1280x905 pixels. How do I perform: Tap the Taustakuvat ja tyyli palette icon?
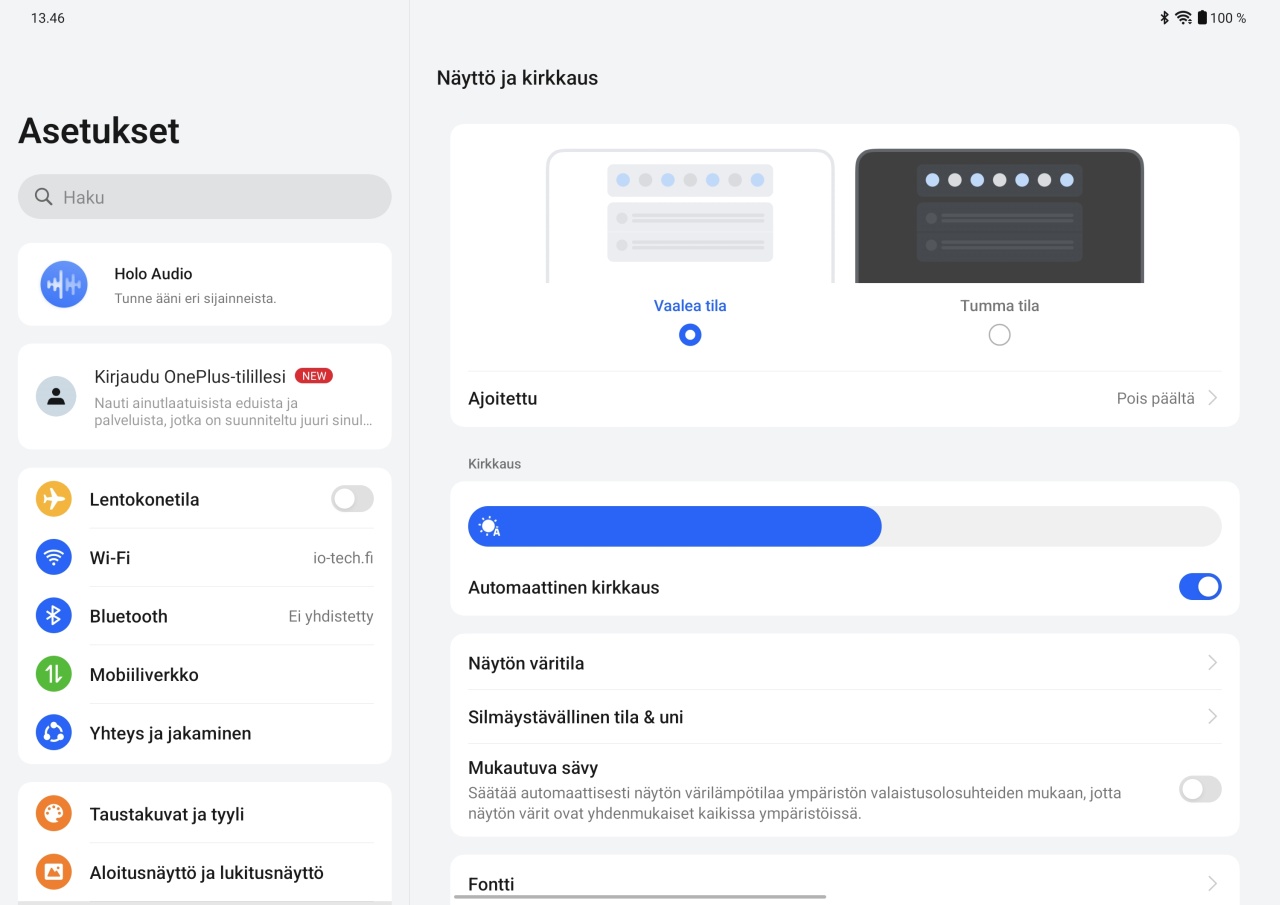54,814
